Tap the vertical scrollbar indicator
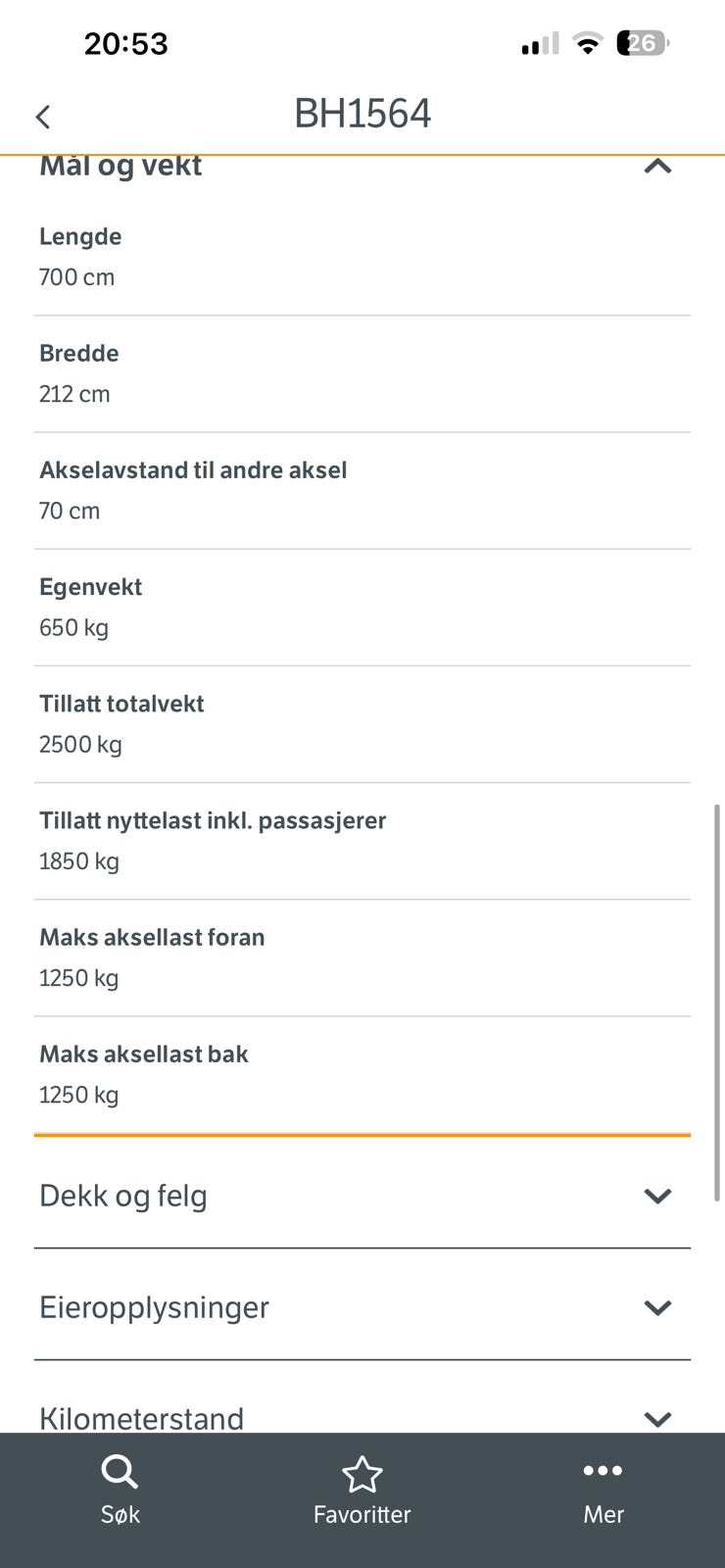The height and width of the screenshot is (1568, 725). pos(717,1000)
